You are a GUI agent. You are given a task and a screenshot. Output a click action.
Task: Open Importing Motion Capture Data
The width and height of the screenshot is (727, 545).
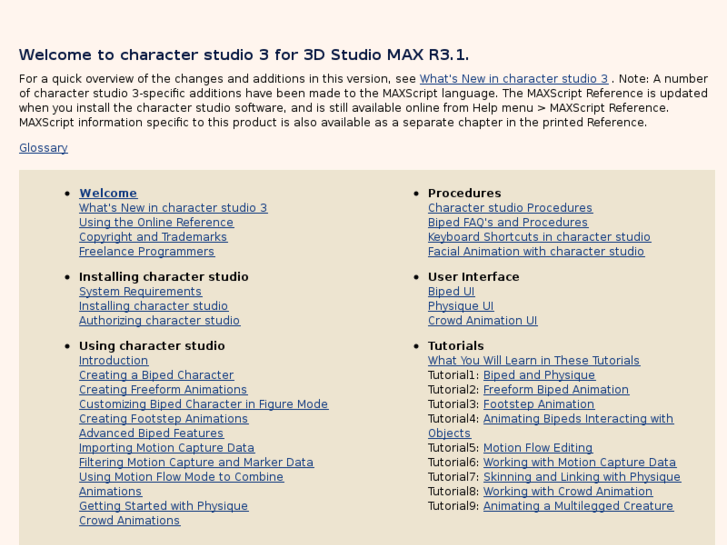point(166,448)
